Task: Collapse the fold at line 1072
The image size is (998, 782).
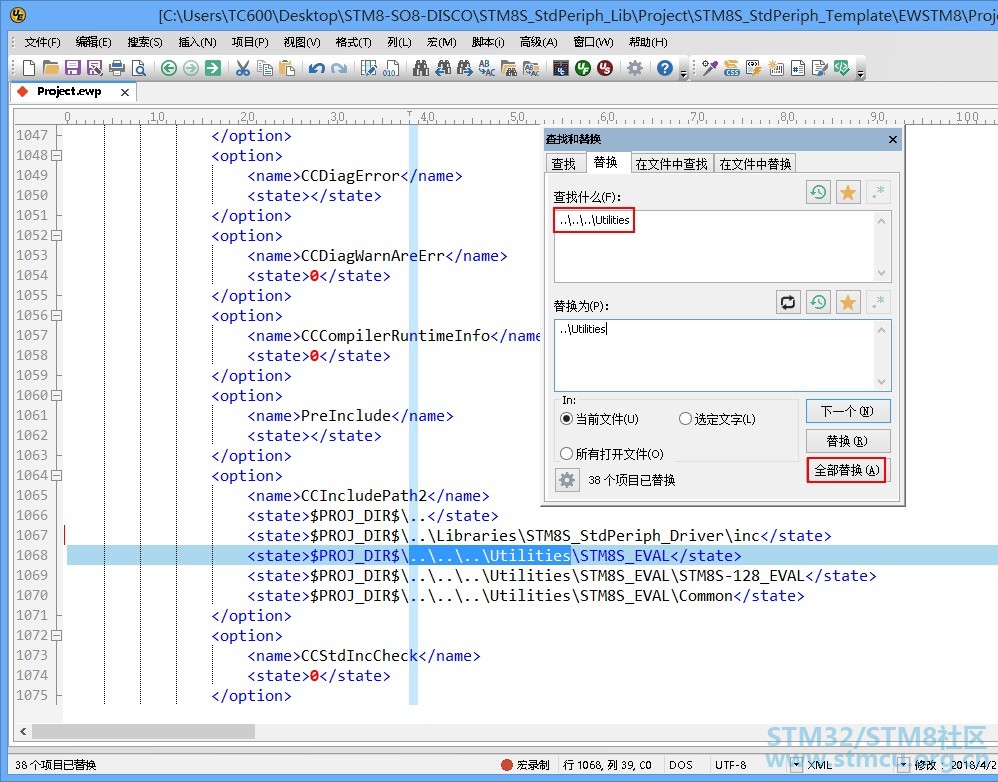Action: tap(57, 635)
